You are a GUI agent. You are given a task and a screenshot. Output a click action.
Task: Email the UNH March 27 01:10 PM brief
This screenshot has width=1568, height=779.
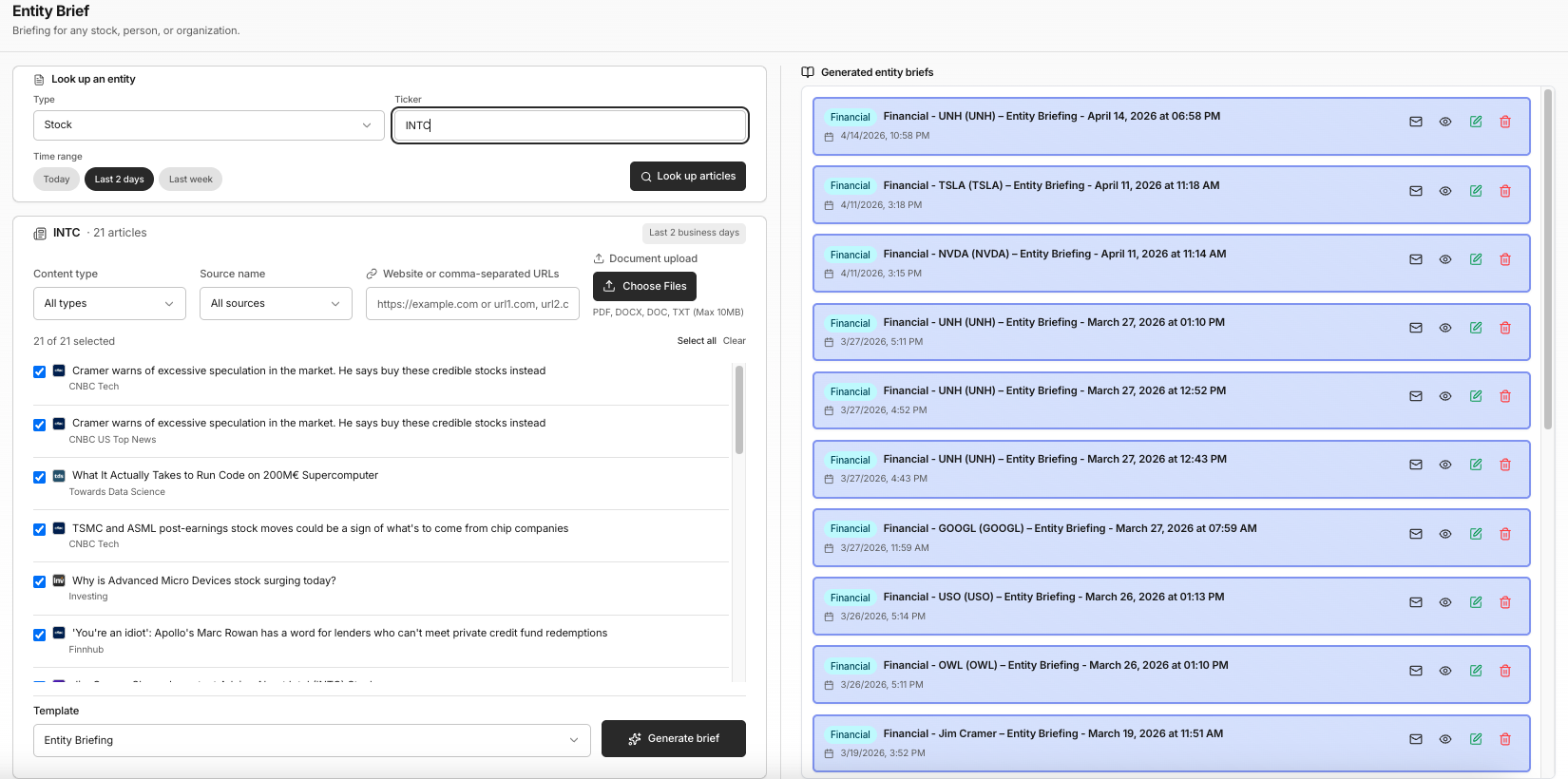pyautogui.click(x=1416, y=328)
